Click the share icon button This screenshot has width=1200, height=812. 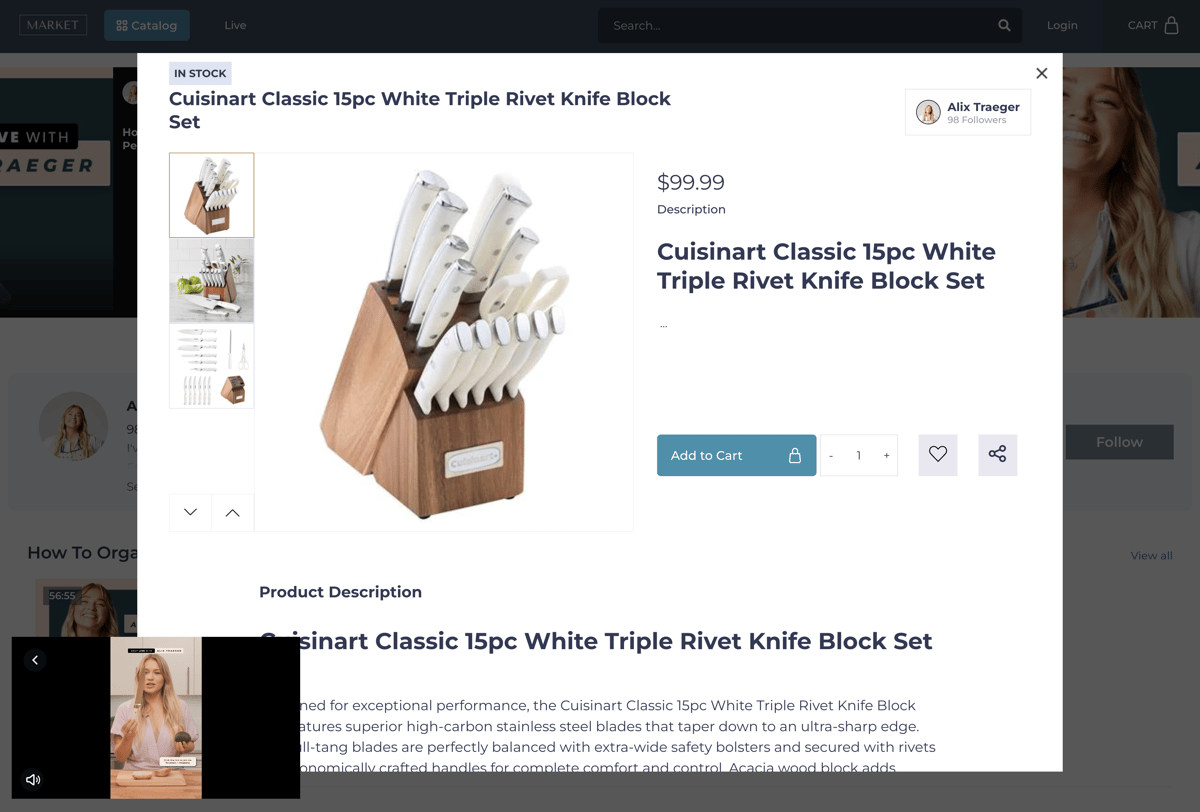[x=997, y=455]
